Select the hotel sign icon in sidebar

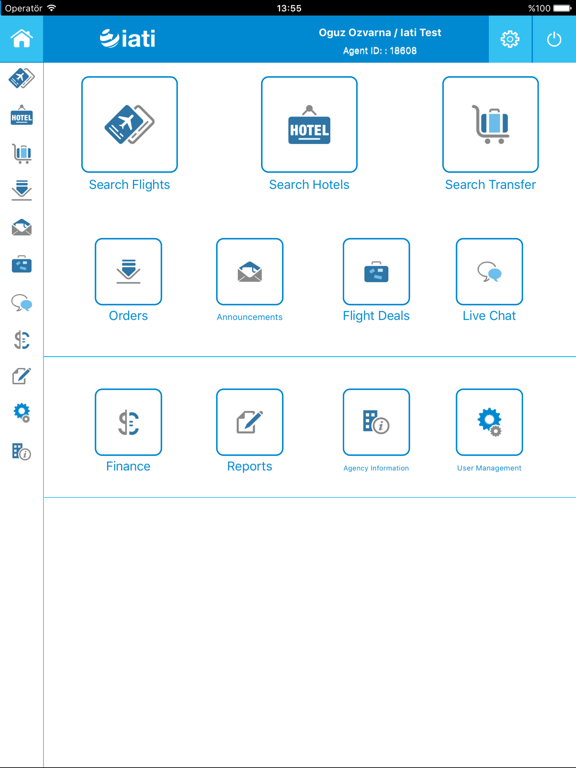pos(22,115)
